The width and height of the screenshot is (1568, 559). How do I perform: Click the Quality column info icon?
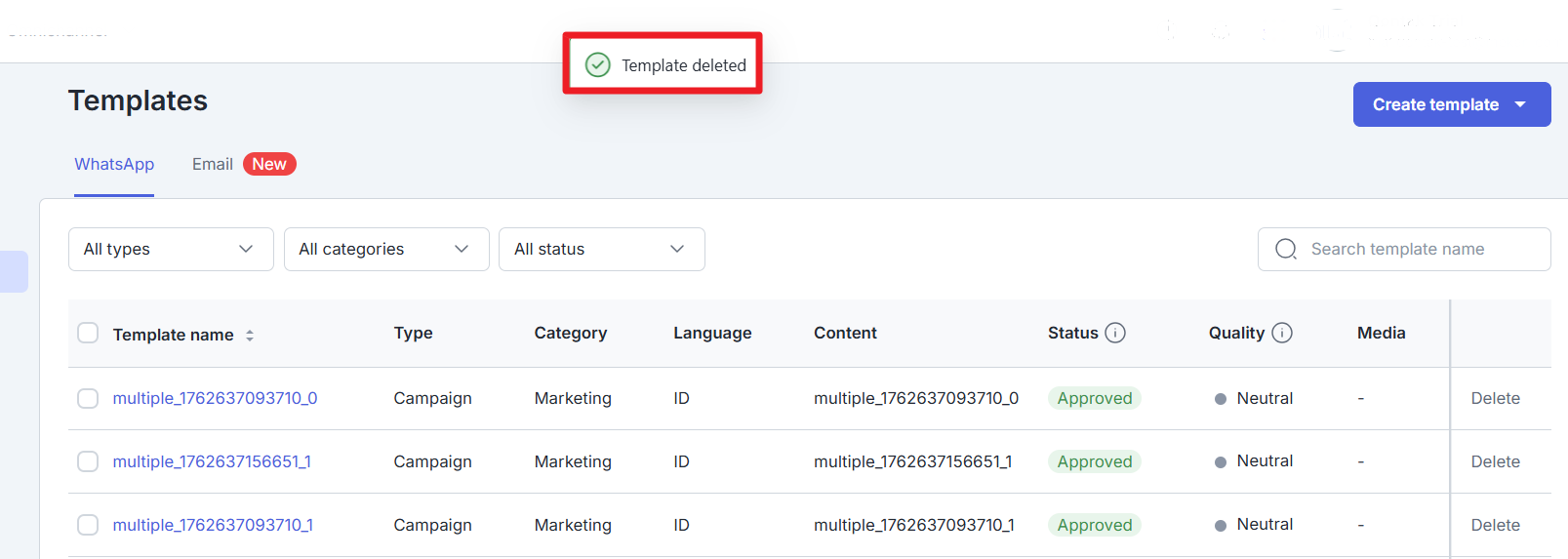1282,333
